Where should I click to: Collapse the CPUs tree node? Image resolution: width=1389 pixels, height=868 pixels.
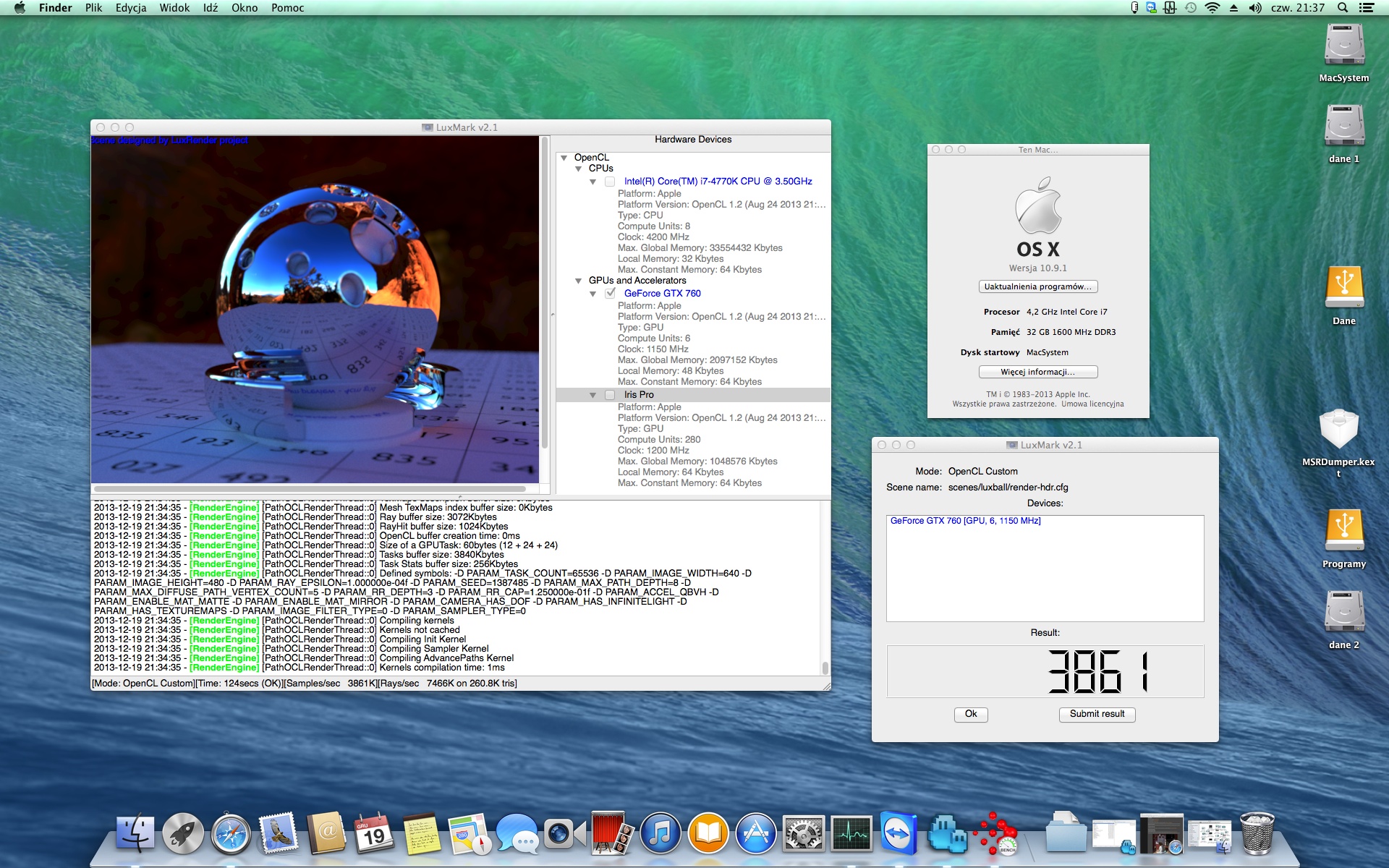click(578, 169)
